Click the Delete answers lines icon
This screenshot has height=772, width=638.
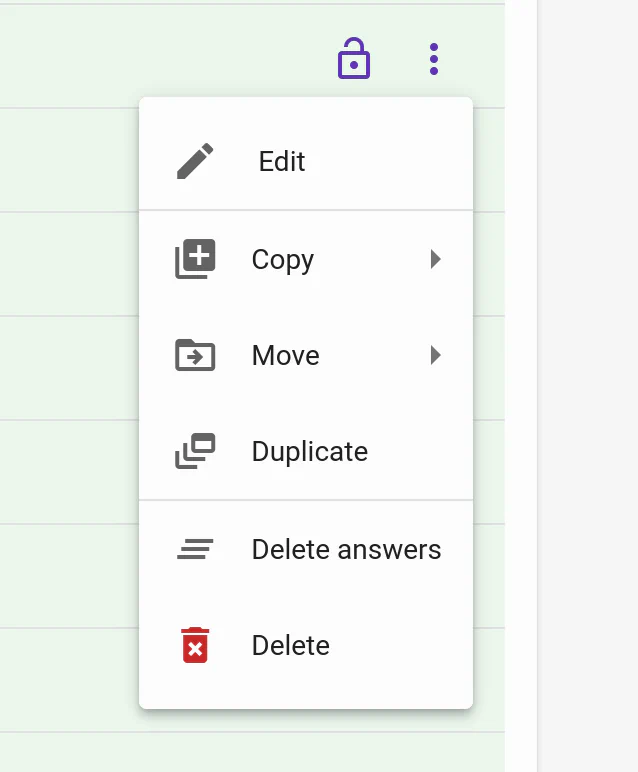[195, 549]
